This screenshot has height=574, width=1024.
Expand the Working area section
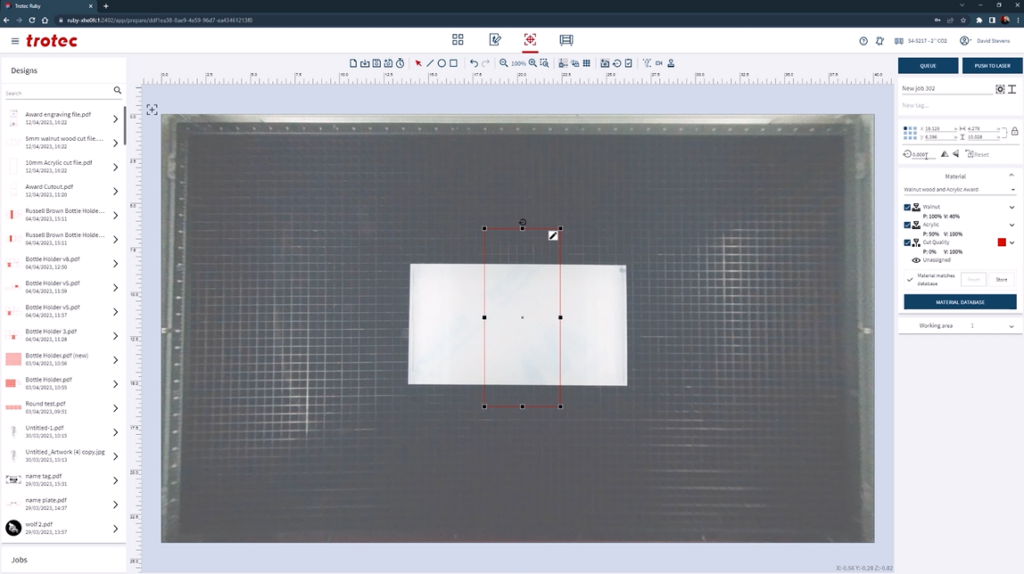point(1011,326)
